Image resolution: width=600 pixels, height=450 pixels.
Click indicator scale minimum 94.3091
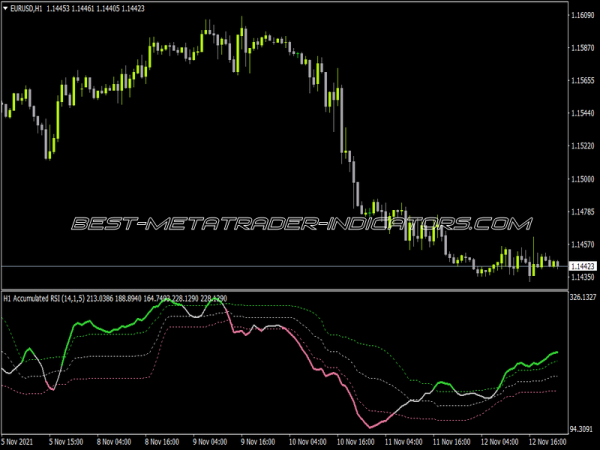click(582, 429)
